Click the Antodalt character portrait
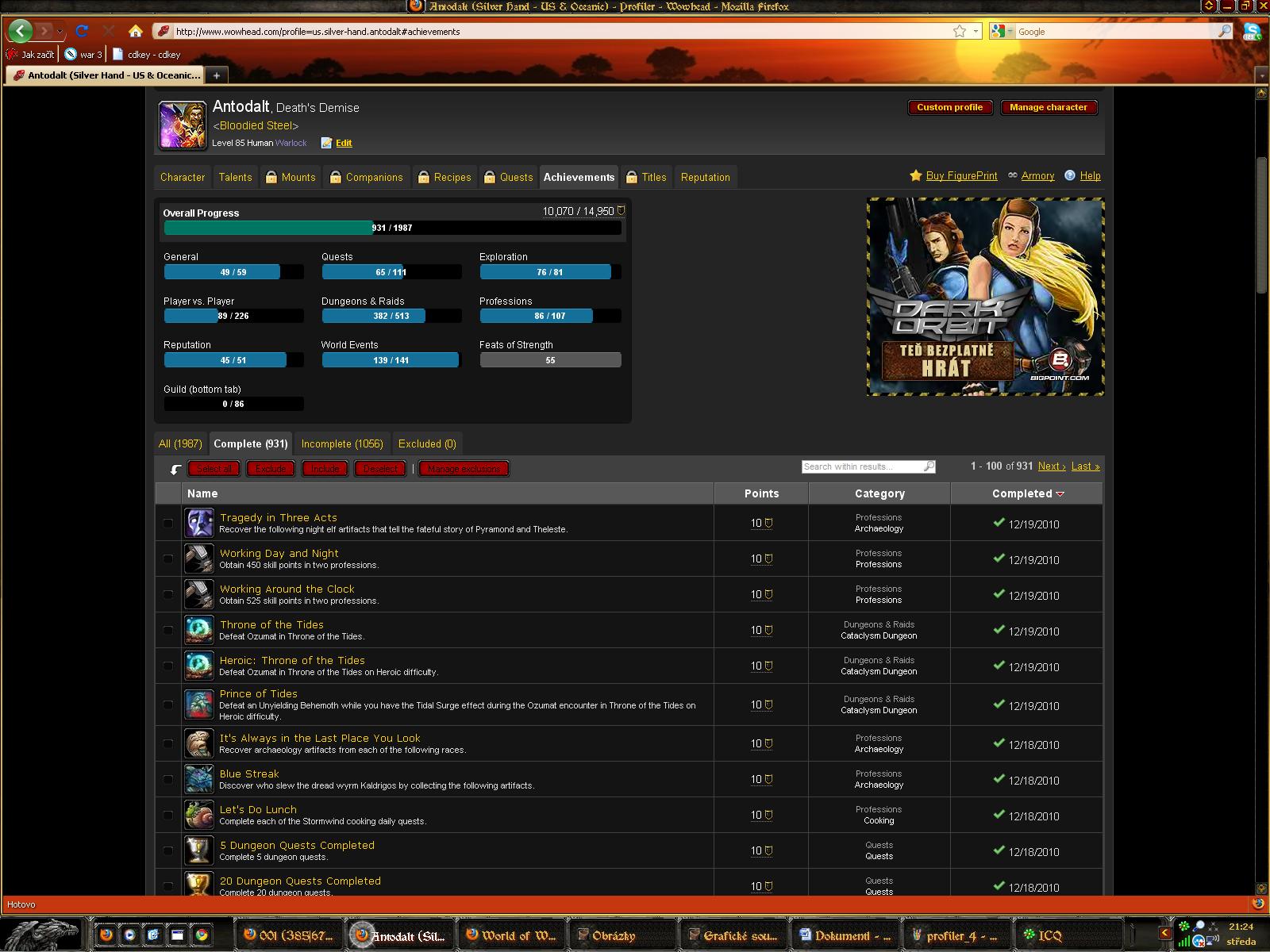Screen dimensions: 1270x952 point(183,125)
